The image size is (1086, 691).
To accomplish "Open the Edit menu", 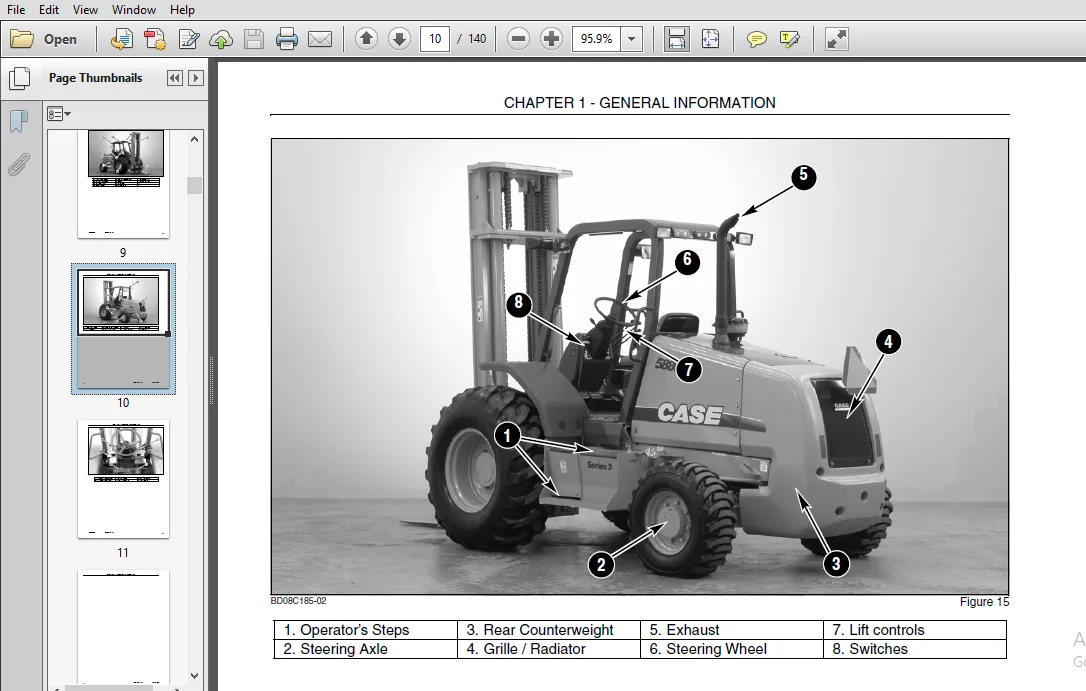I will 48,10.
